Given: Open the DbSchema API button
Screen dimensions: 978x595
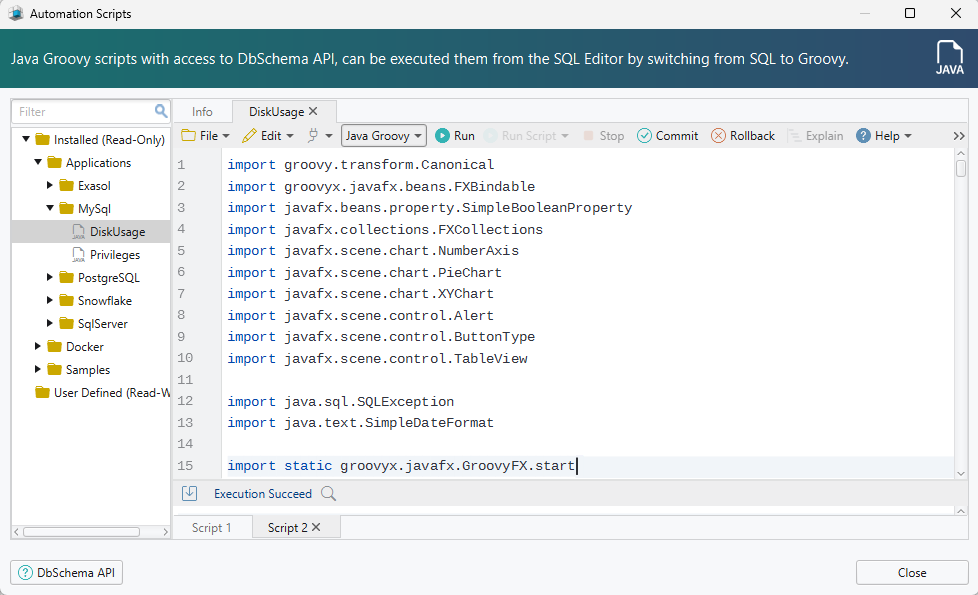Looking at the screenshot, I should [x=67, y=573].
